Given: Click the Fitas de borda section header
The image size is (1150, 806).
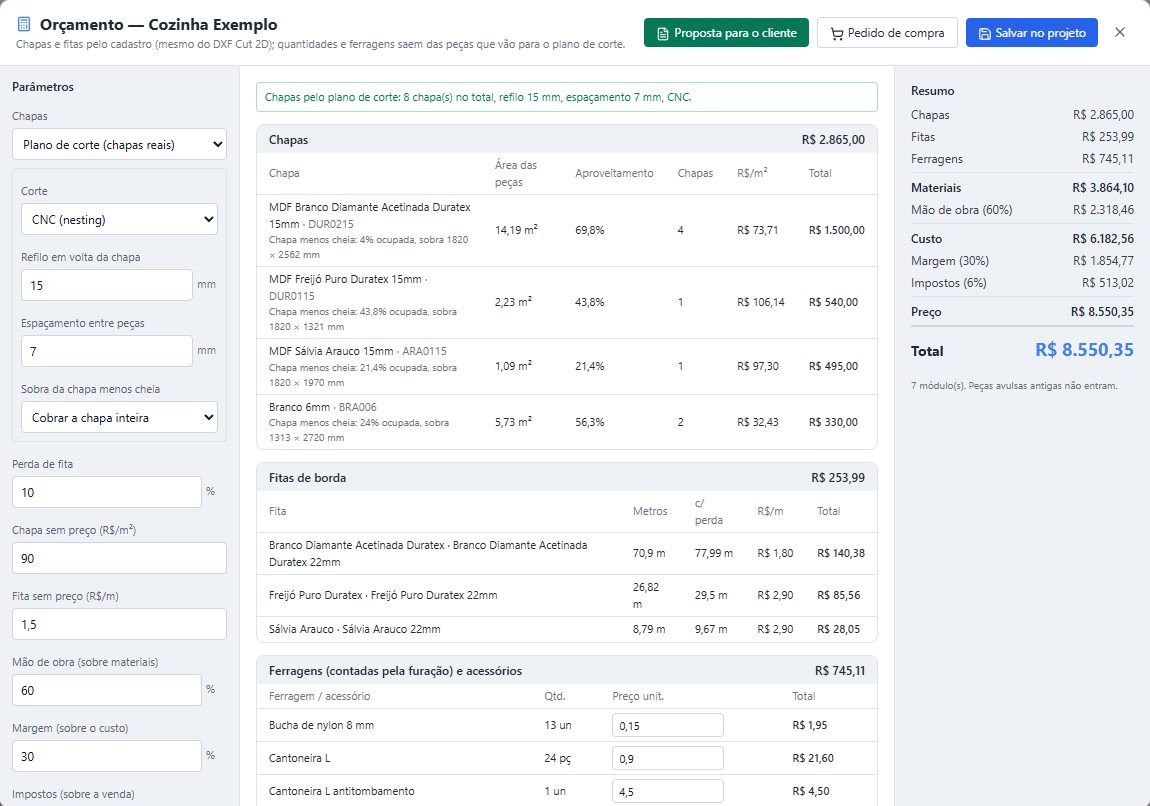Looking at the screenshot, I should tap(567, 477).
